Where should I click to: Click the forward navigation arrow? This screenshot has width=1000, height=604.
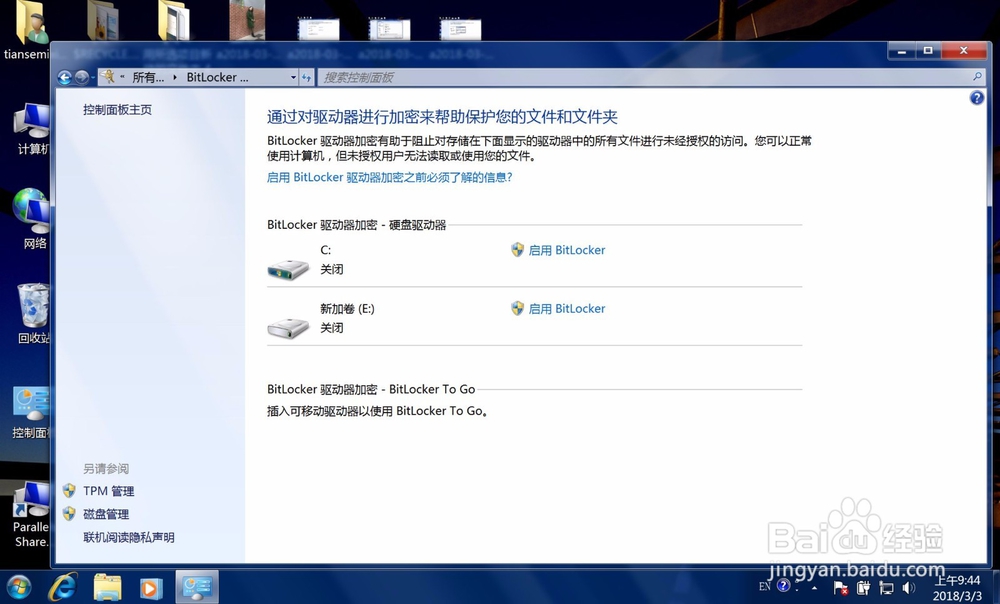(82, 78)
